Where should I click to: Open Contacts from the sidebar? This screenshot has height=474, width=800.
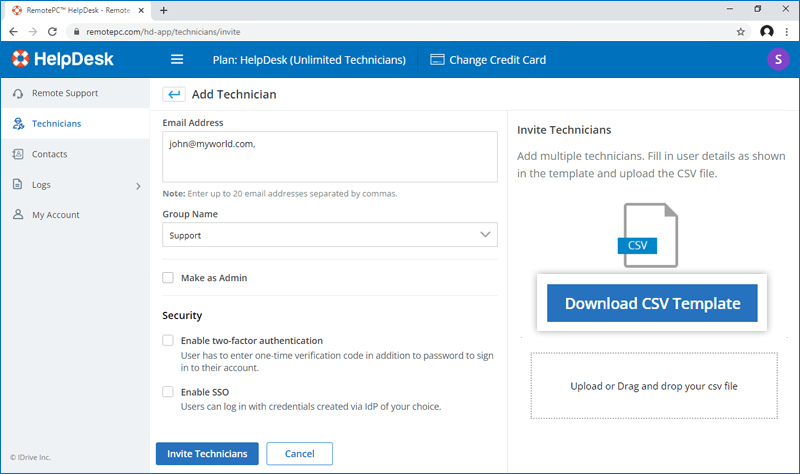[x=49, y=154]
